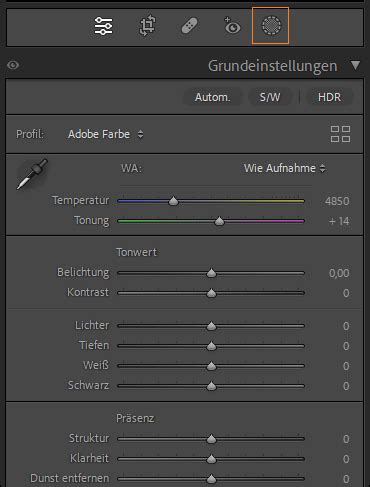Screen dimensions: 370x487
Task: Enable the HDR button
Action: pos(329,97)
